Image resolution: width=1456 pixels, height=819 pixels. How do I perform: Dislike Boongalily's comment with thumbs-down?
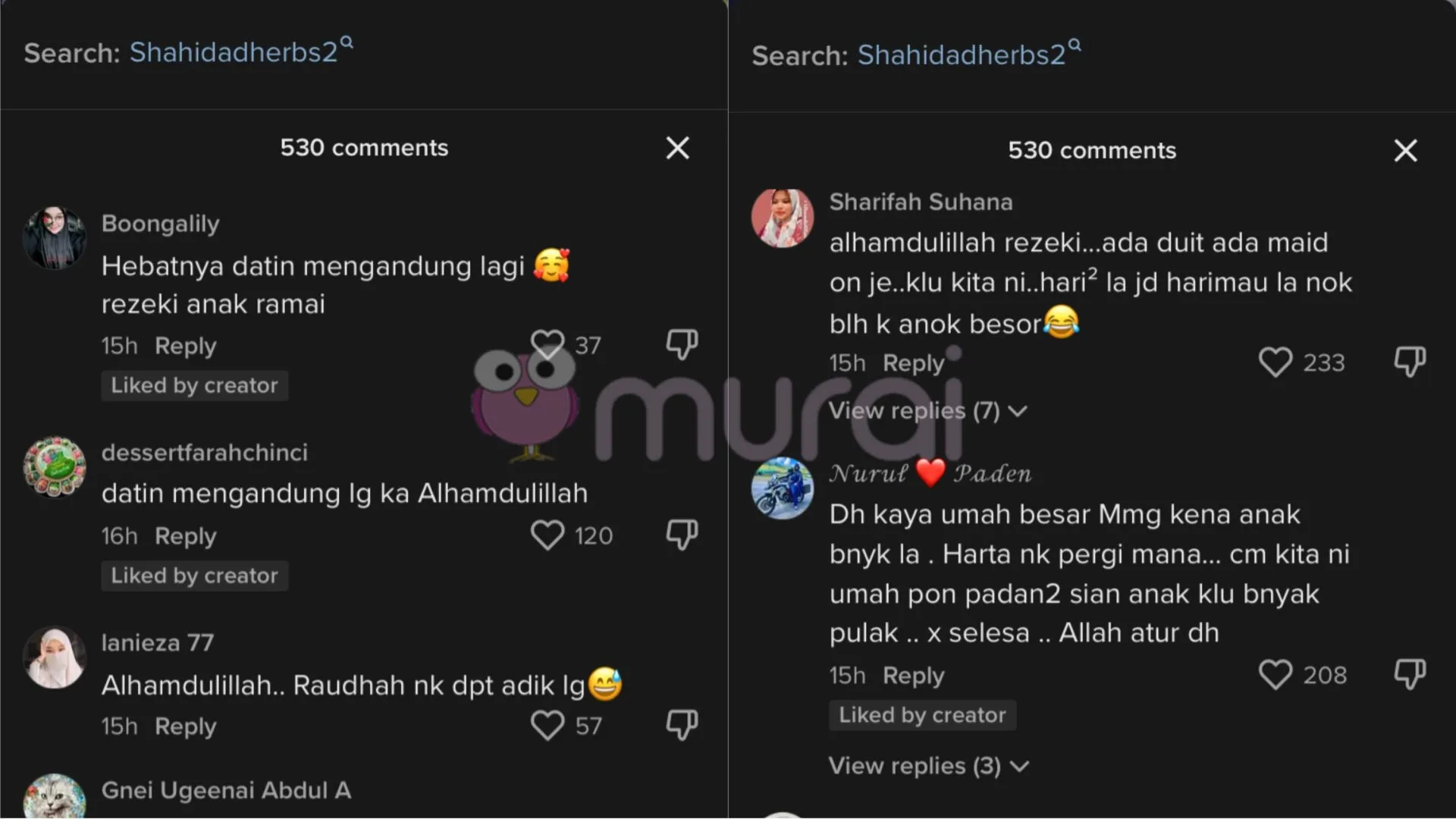[x=682, y=345]
